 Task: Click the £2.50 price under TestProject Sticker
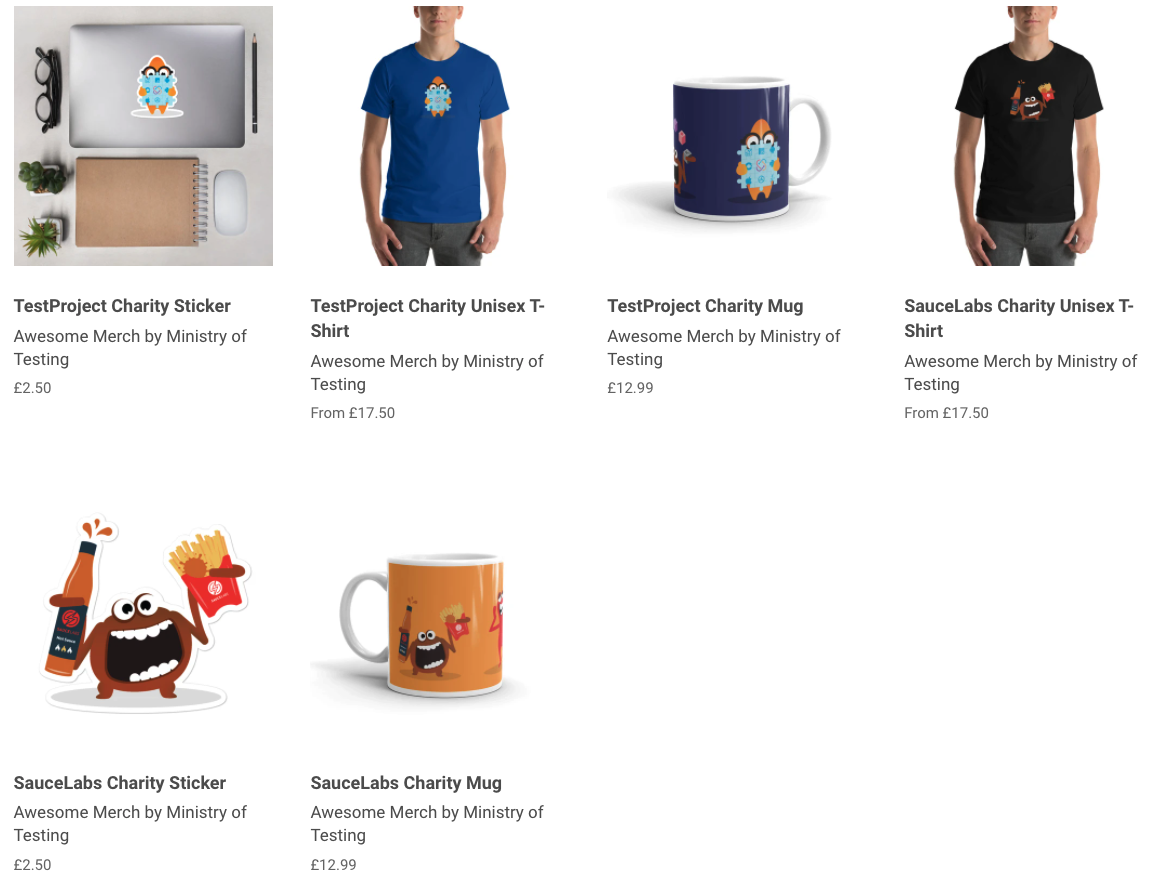(32, 388)
